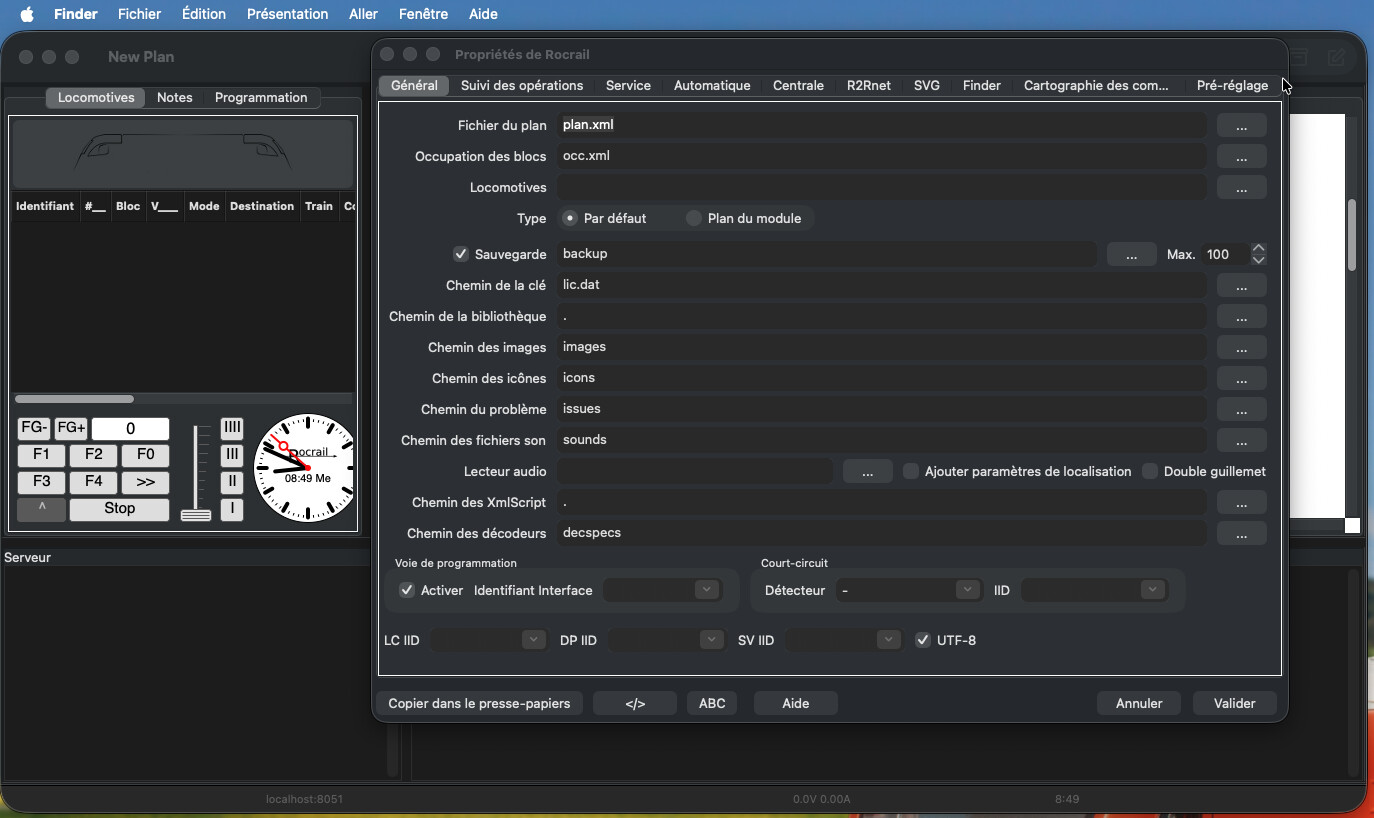Open the Détecteur dropdown

tap(909, 590)
